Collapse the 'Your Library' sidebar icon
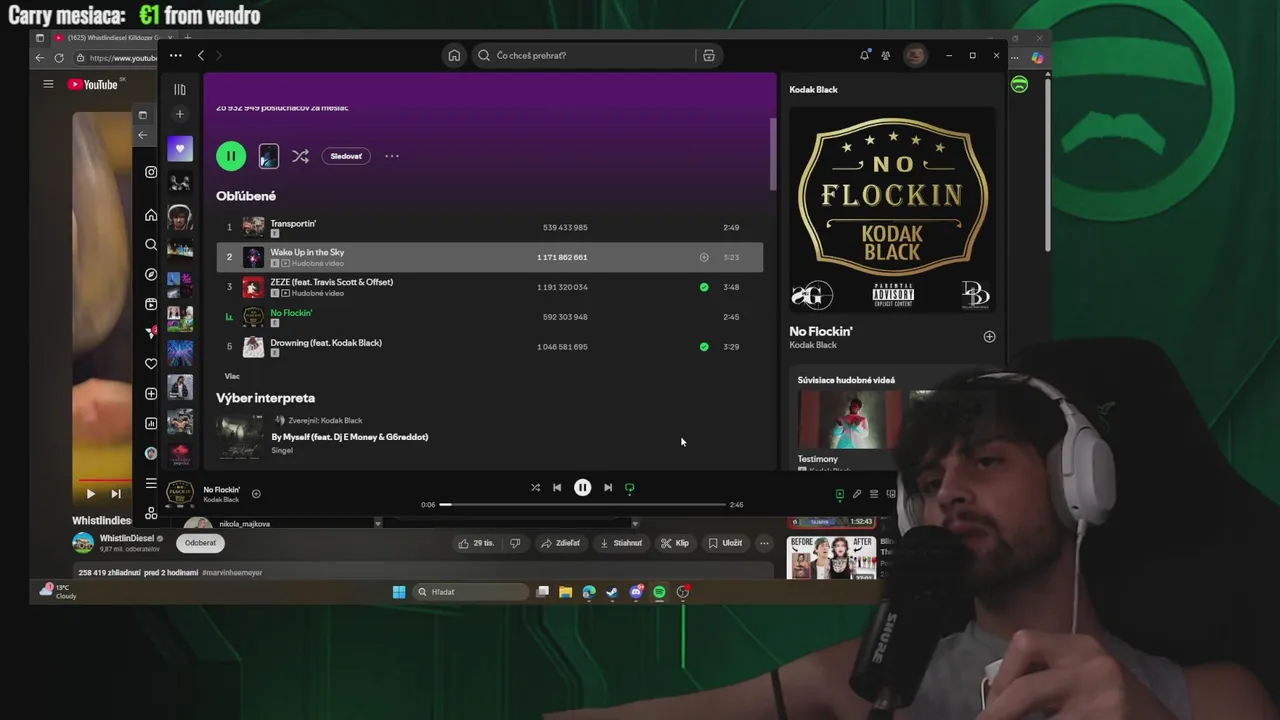Image resolution: width=1280 pixels, height=720 pixels. click(180, 90)
